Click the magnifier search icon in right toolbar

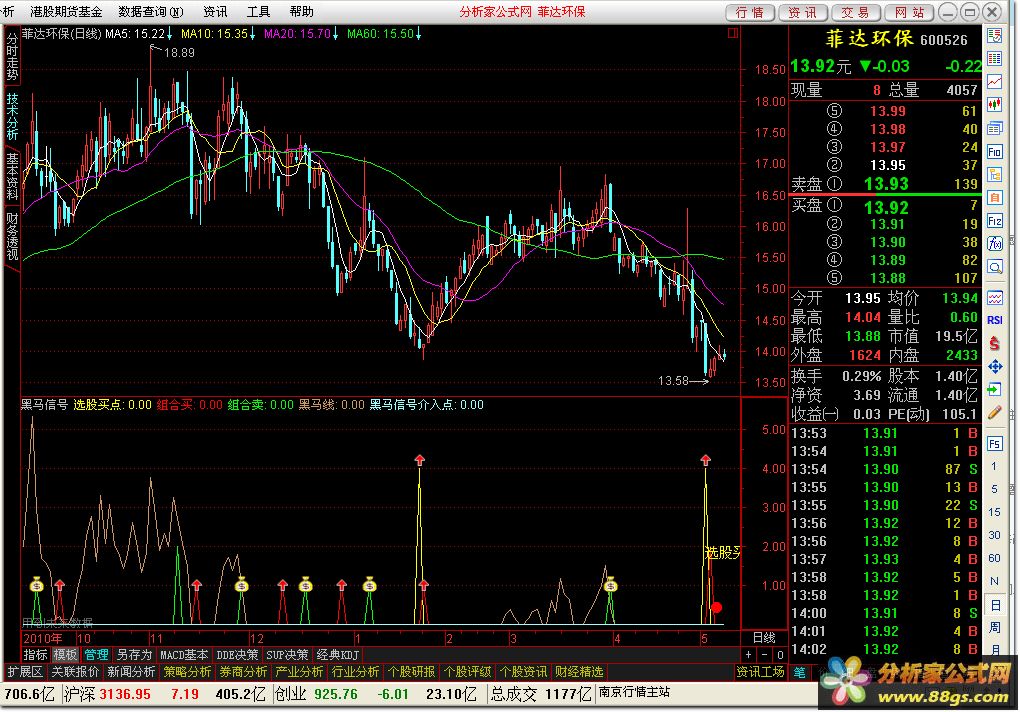click(995, 267)
